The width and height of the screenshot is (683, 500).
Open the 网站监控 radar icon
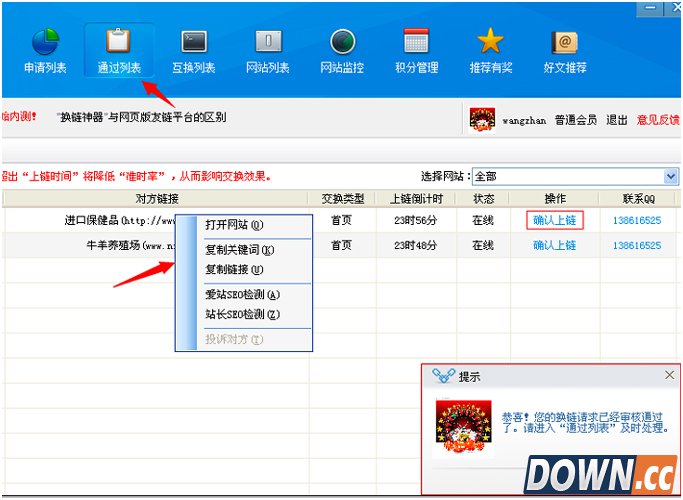coord(342,42)
